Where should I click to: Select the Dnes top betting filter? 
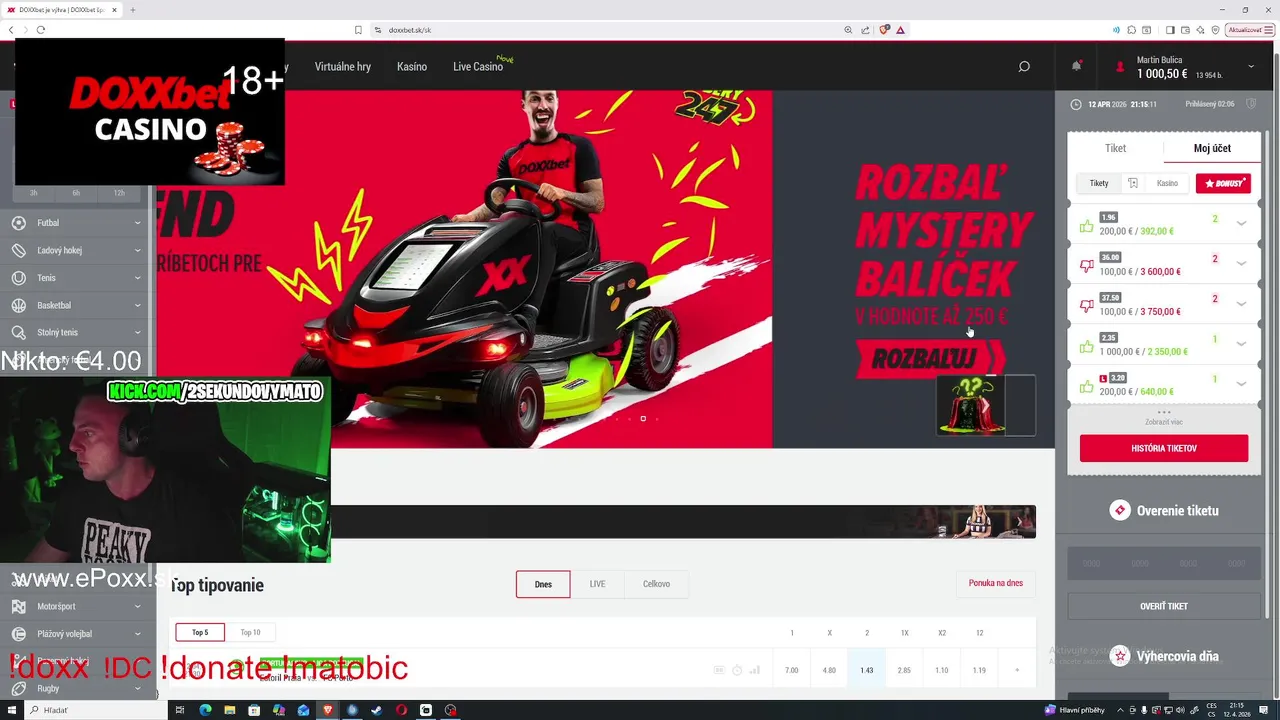pyautogui.click(x=543, y=584)
